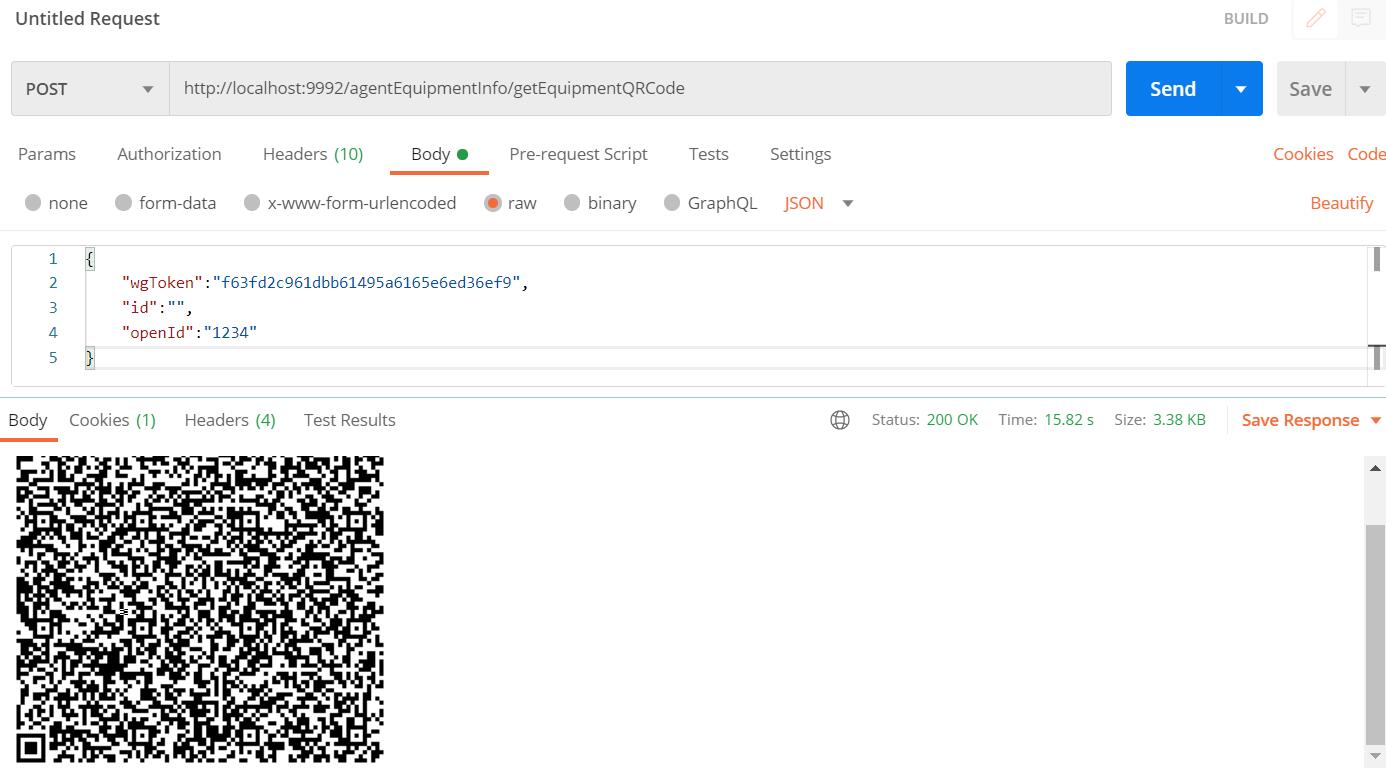Open the Cookies link

coord(1302,154)
